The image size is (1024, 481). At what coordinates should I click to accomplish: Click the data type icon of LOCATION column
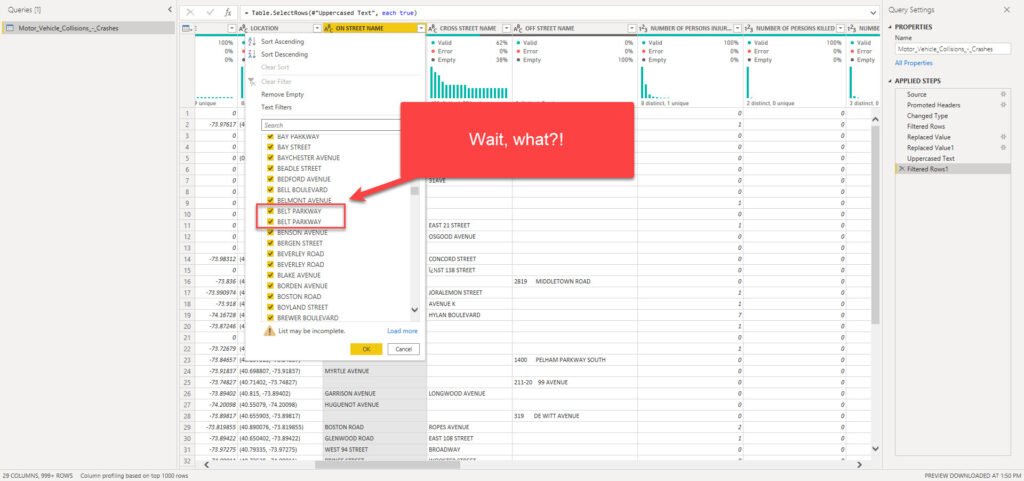pyautogui.click(x=243, y=29)
